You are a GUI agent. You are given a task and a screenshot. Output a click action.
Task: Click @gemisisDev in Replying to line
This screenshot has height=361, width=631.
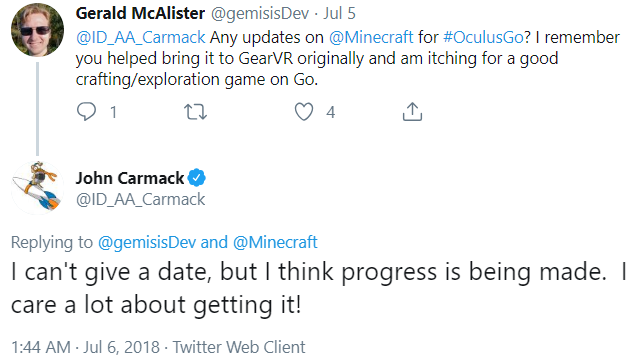click(x=147, y=242)
